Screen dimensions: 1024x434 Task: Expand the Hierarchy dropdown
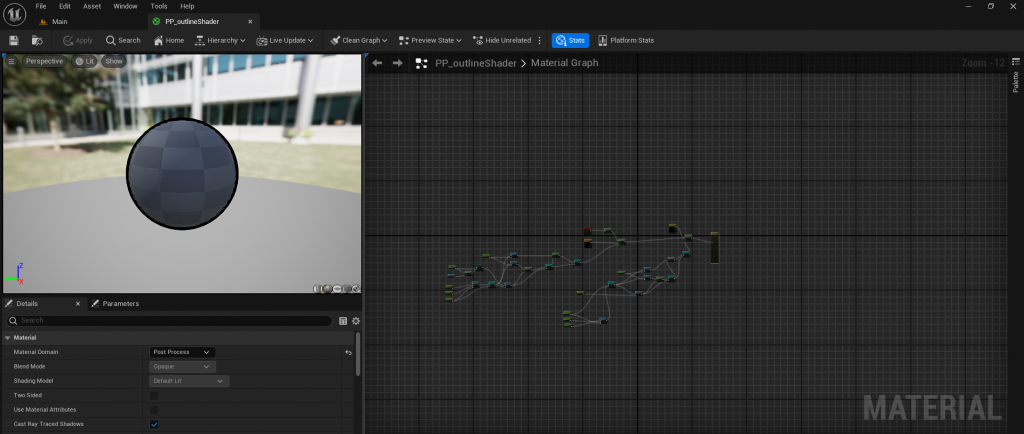pos(220,40)
